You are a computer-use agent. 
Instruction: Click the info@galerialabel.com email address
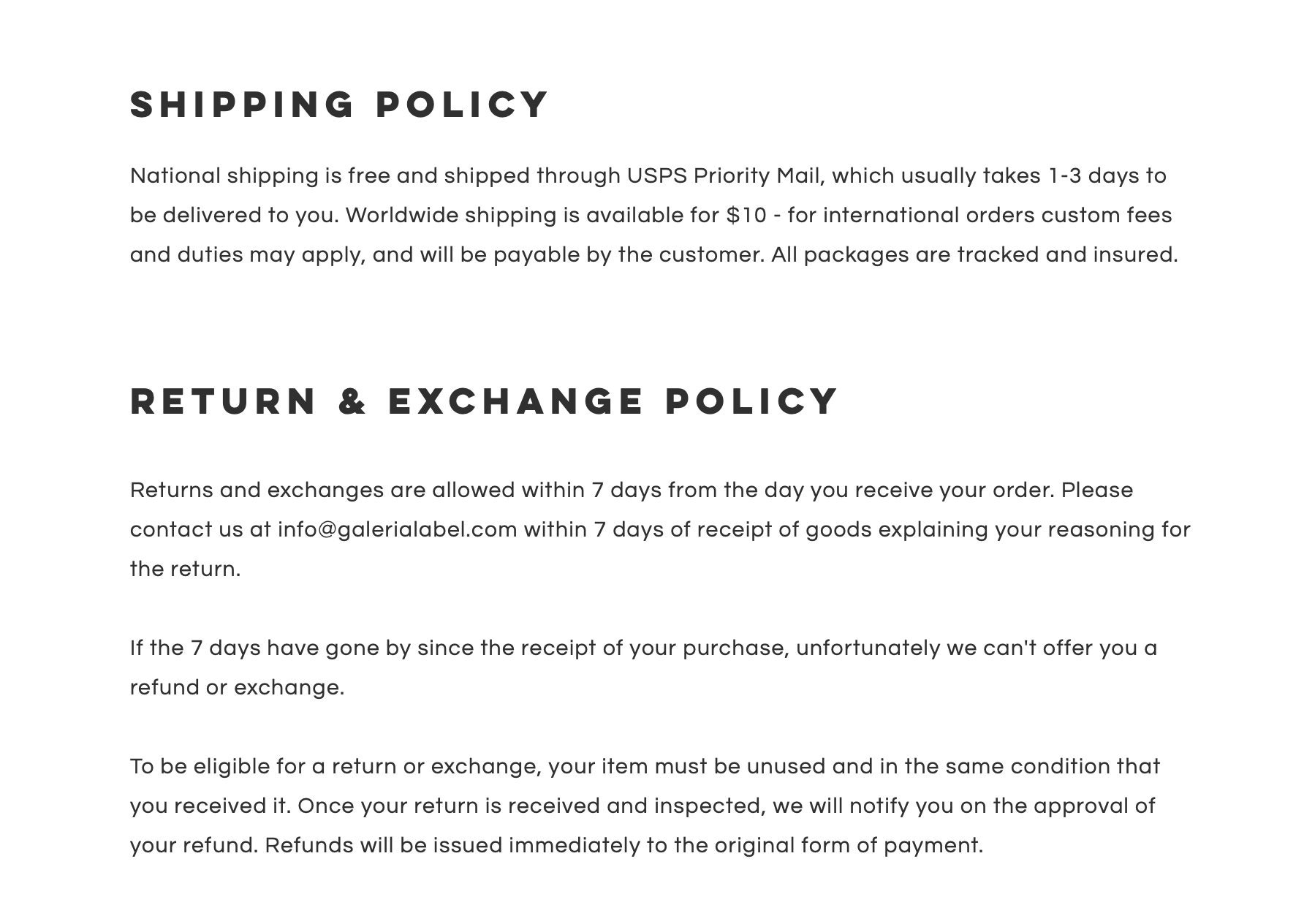pos(397,530)
